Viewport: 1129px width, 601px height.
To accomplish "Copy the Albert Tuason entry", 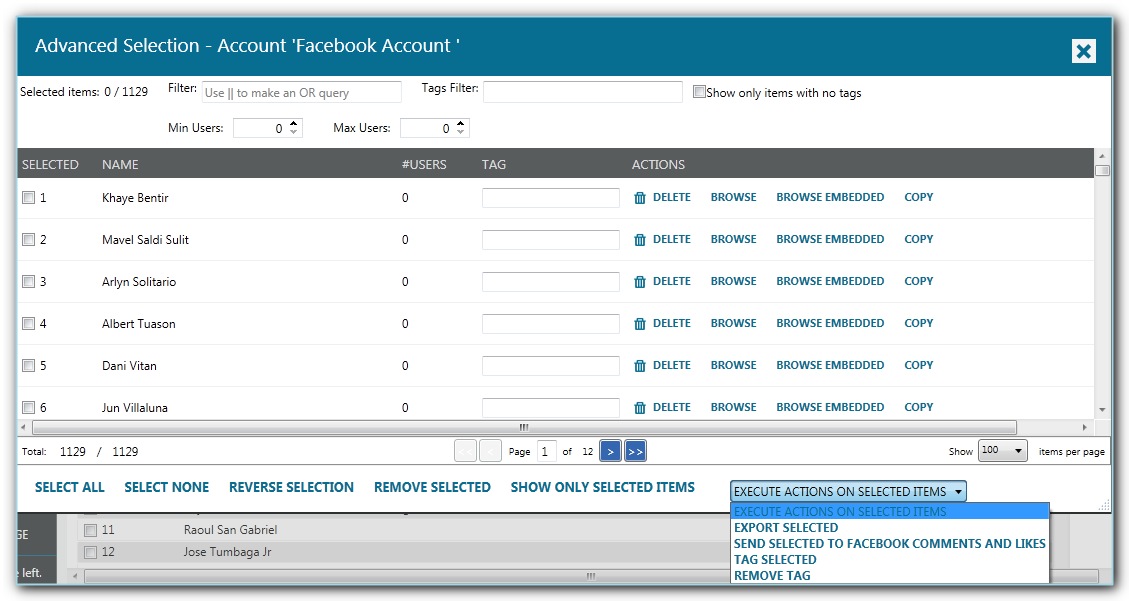I will pos(918,323).
